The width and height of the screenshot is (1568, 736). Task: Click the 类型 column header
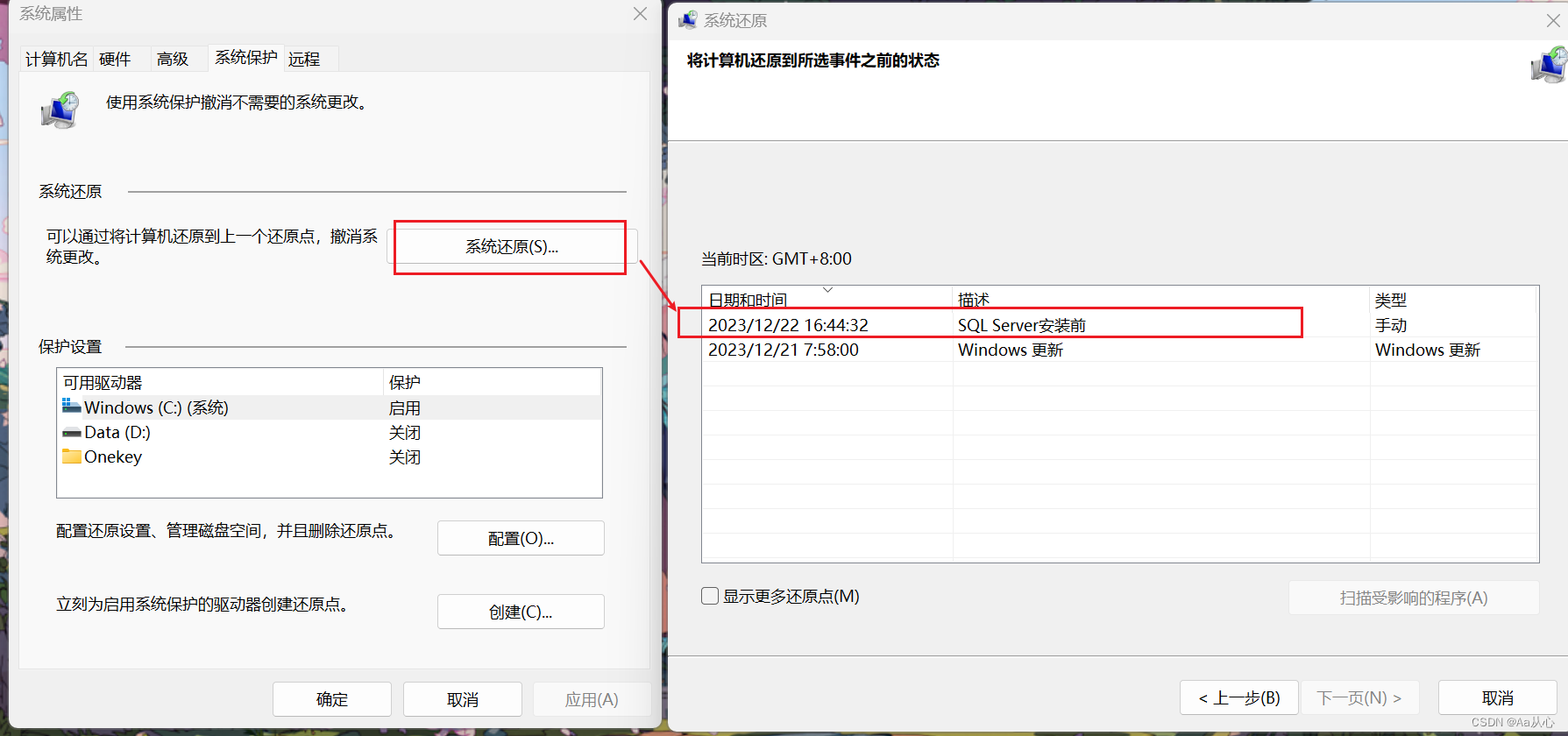(1453, 300)
